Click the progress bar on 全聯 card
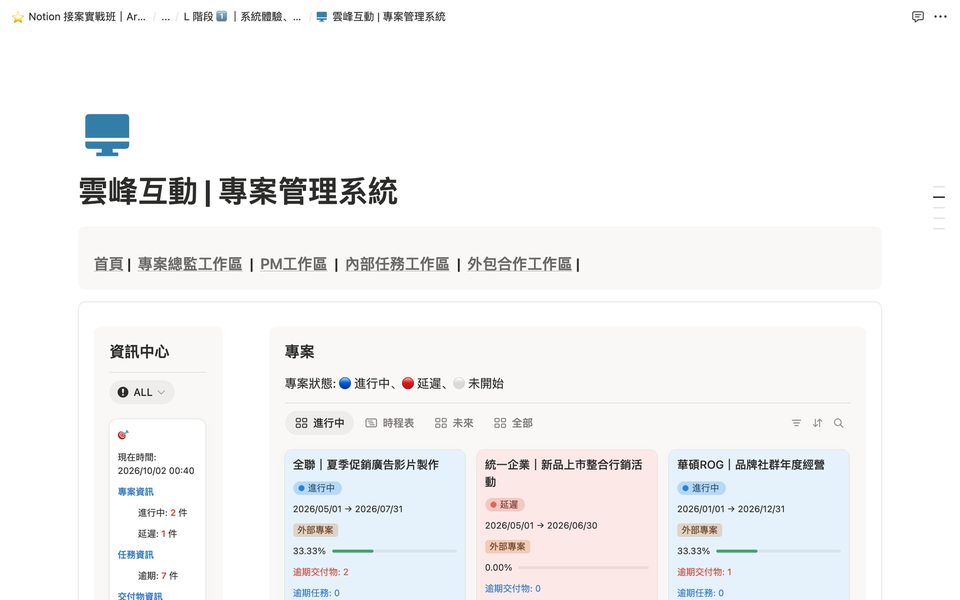The width and height of the screenshot is (960, 600). tap(394, 551)
